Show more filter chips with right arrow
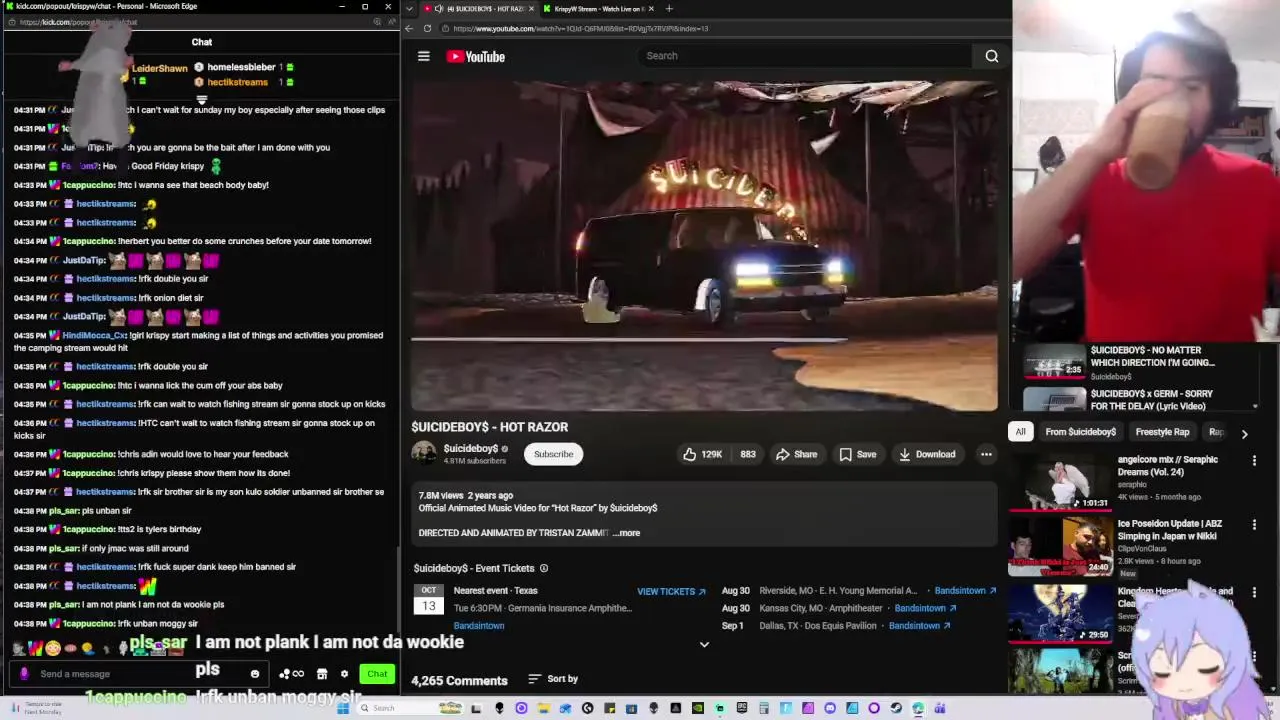 (x=1244, y=433)
